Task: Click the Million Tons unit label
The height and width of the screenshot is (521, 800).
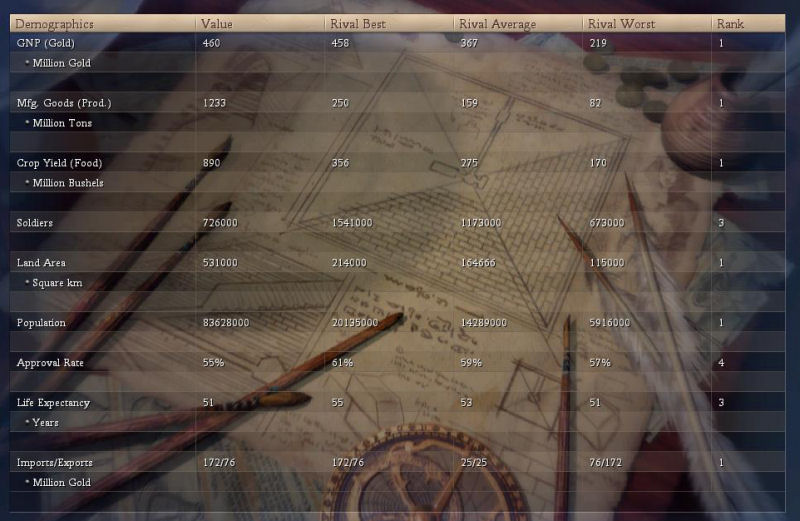Action: pos(62,123)
